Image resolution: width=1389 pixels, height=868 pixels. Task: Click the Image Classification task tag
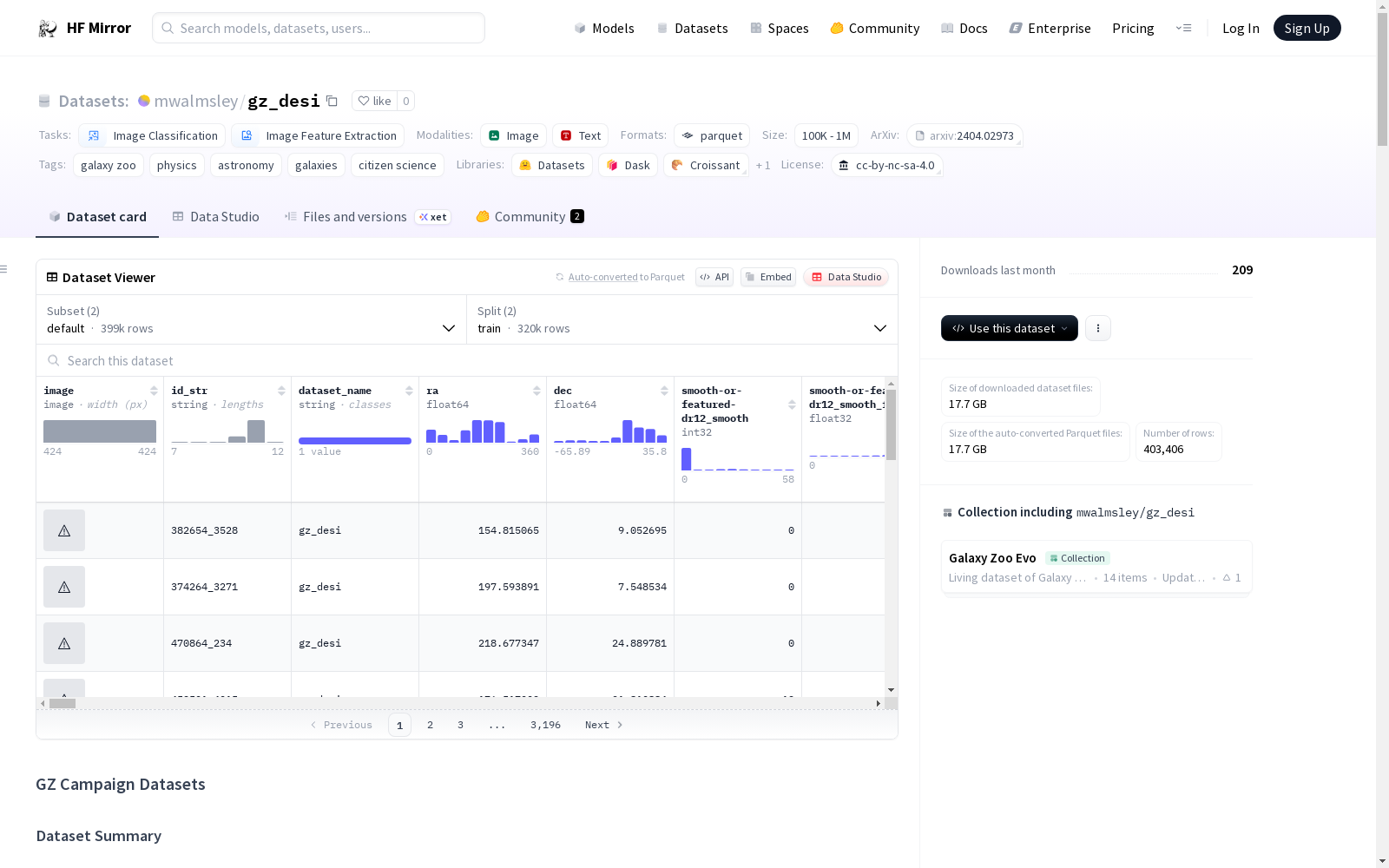coord(152,135)
